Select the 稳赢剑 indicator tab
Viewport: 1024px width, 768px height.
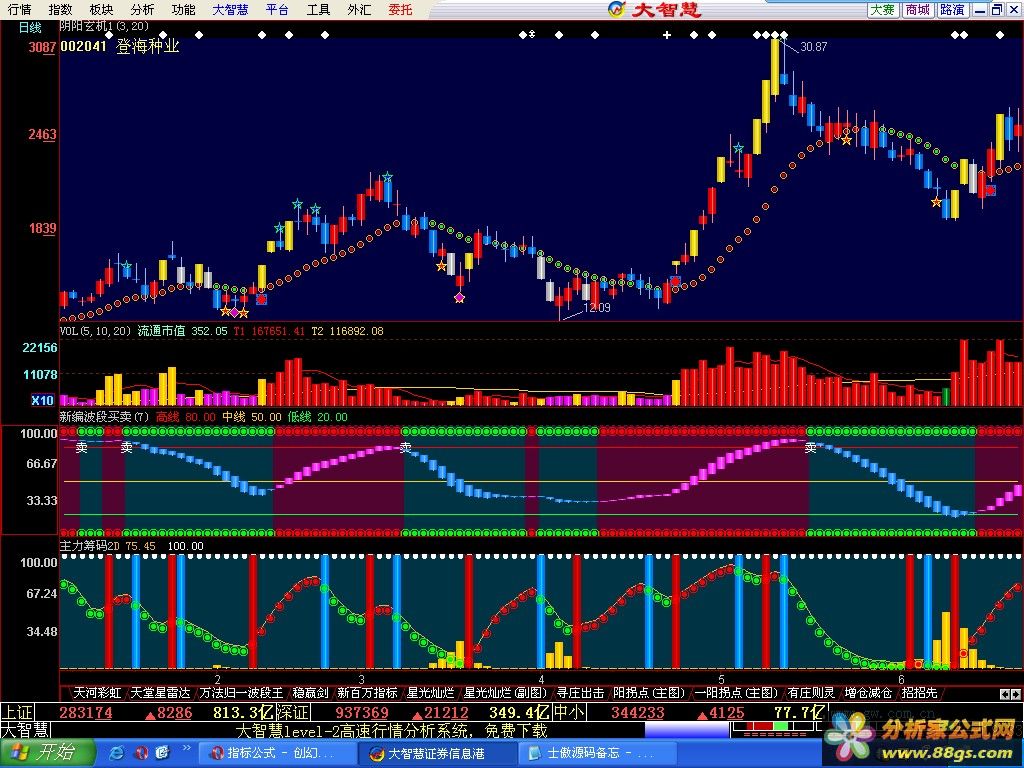tap(311, 692)
